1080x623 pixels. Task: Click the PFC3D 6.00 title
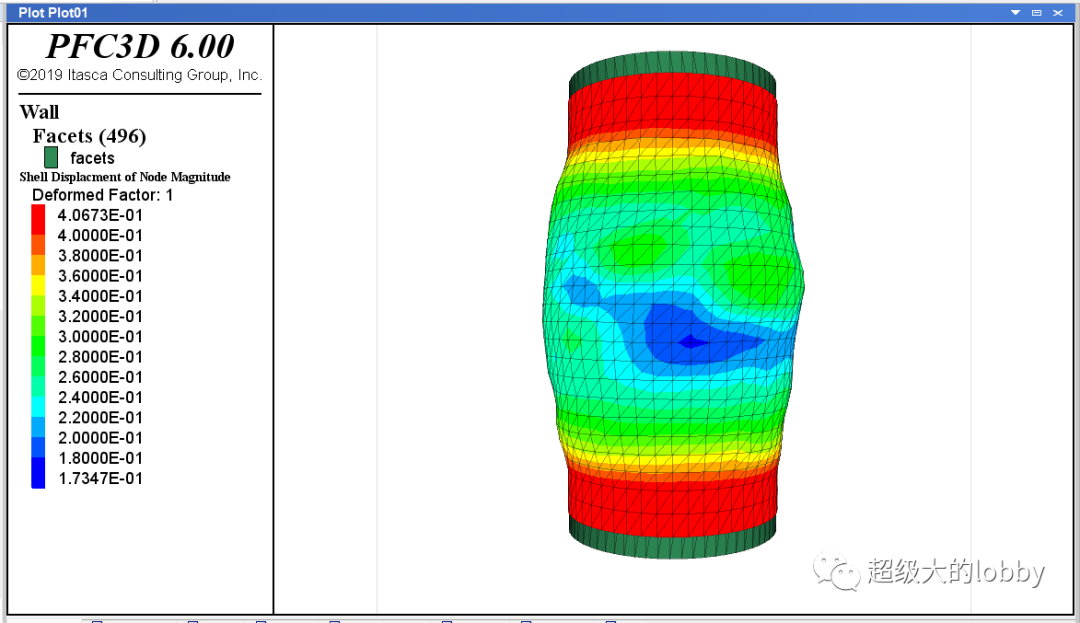coord(141,46)
